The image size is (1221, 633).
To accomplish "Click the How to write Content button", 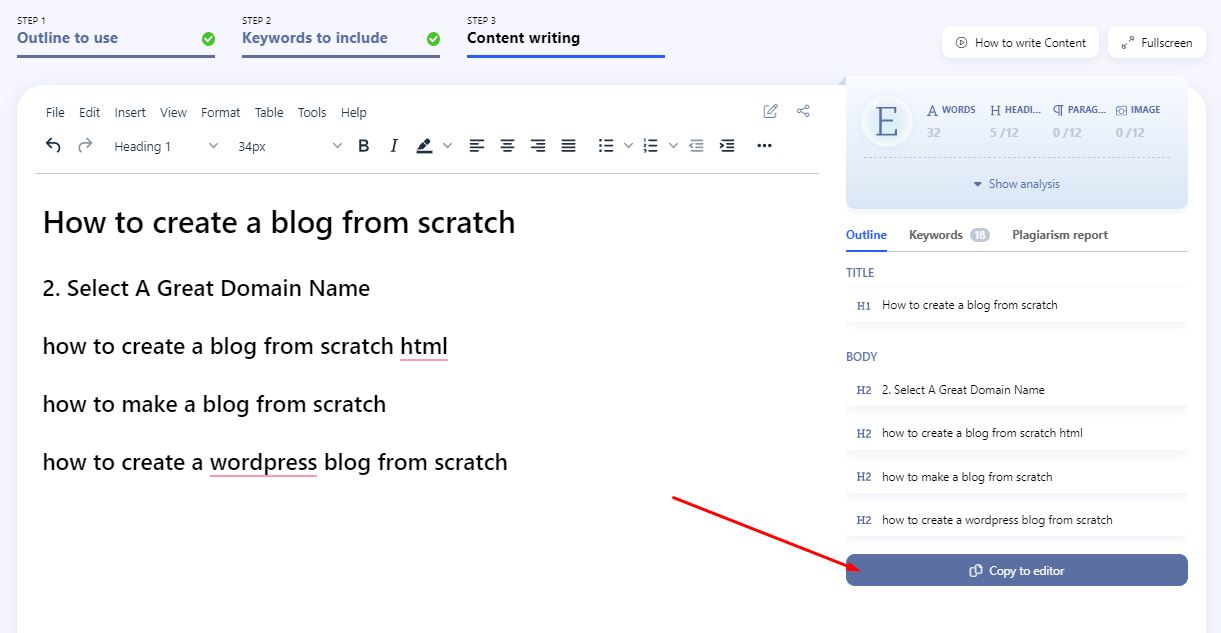I will click(1020, 43).
